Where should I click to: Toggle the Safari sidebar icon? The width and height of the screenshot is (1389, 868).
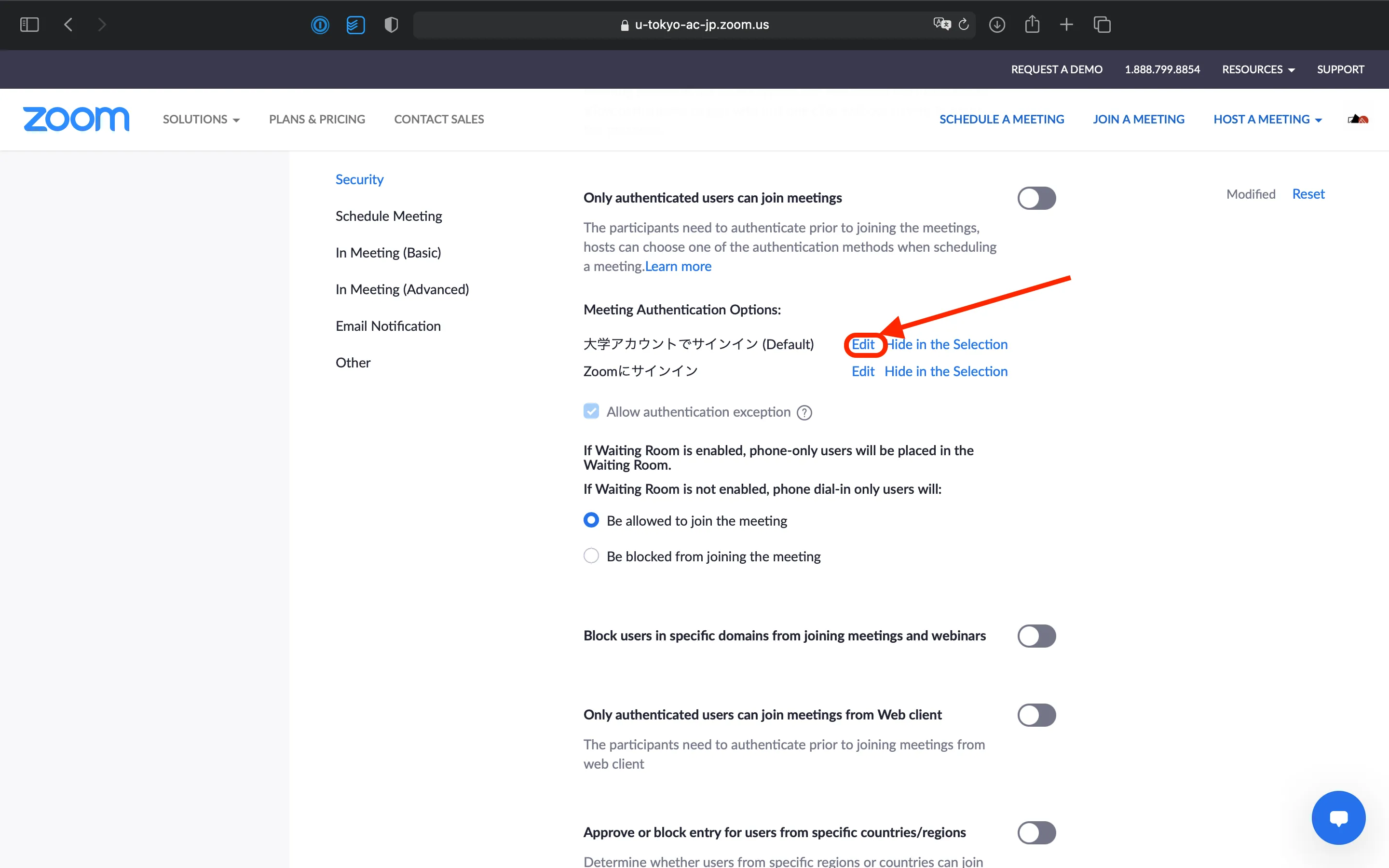(29, 25)
